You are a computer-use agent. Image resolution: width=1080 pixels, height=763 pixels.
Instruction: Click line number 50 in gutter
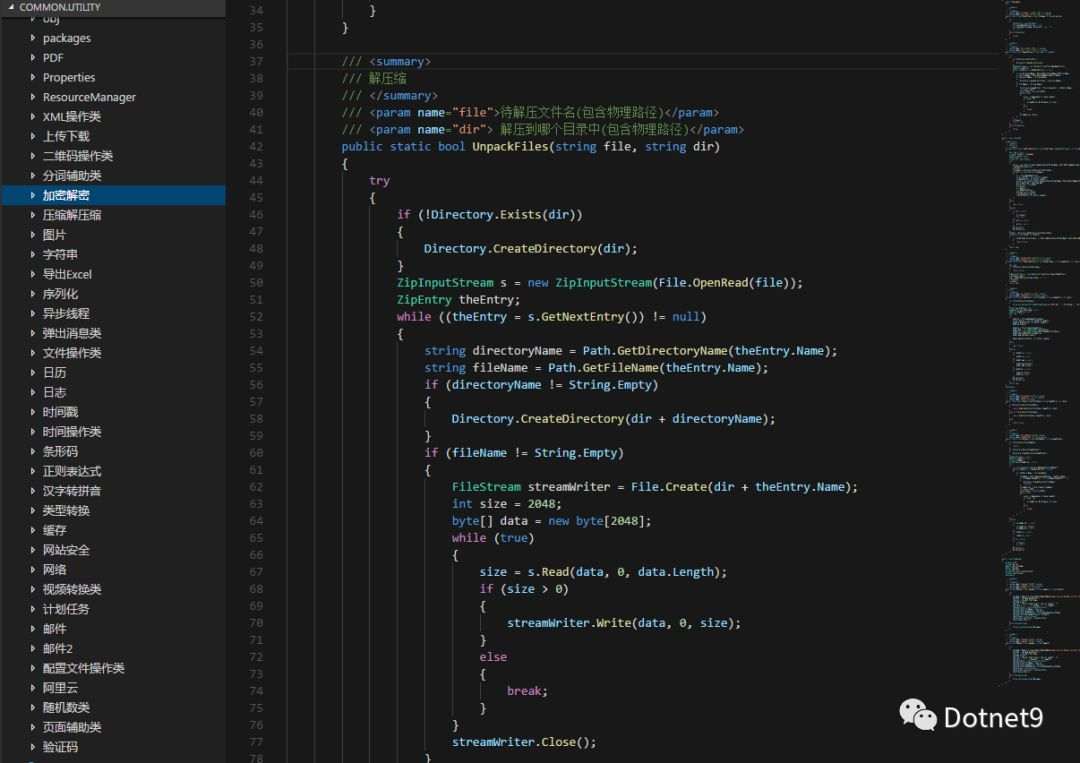(256, 283)
